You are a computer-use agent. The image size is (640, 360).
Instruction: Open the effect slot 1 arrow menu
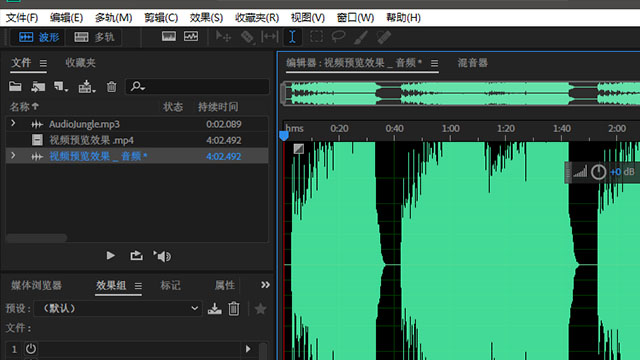[248, 349]
